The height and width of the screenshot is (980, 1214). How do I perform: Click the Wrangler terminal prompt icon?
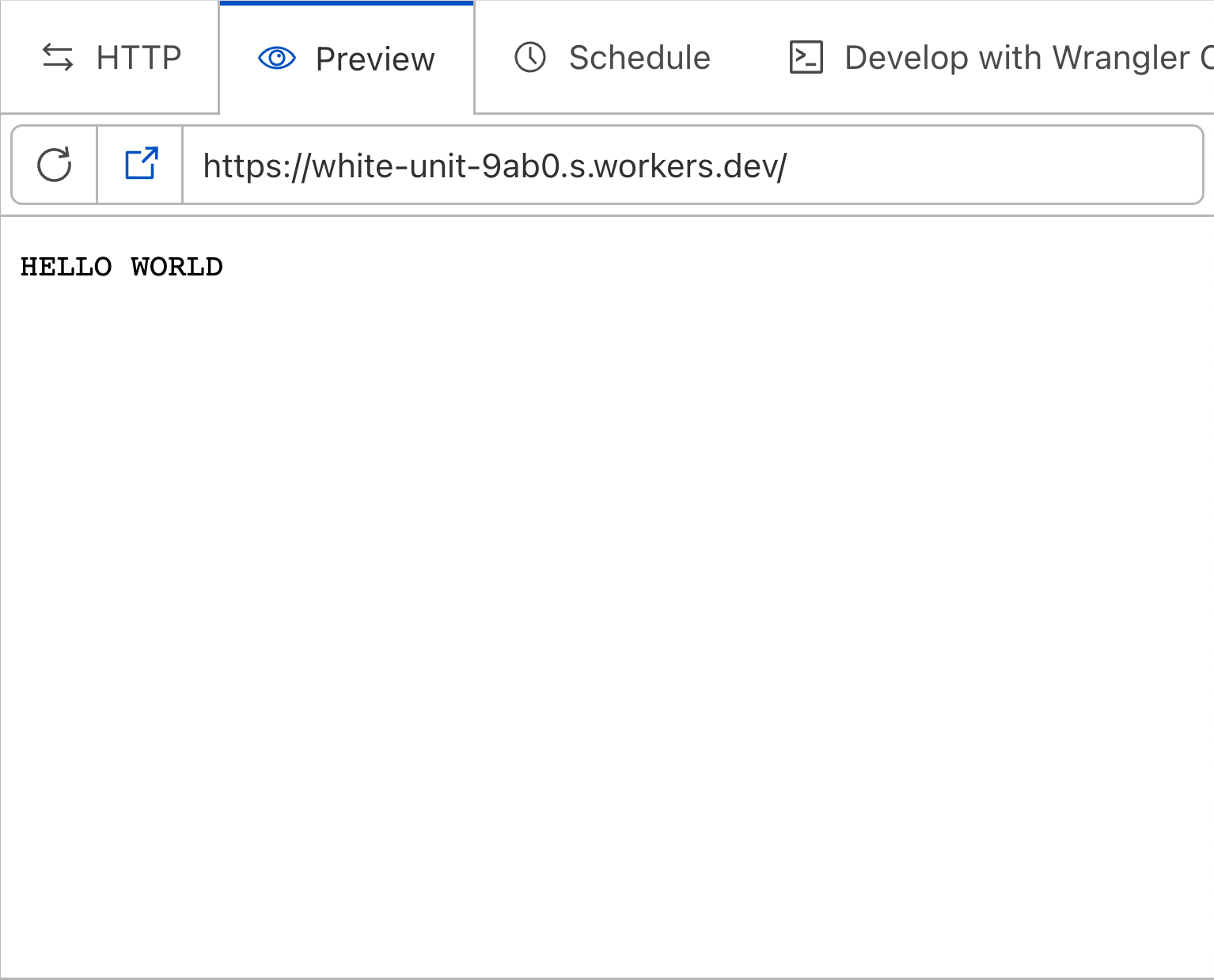click(806, 58)
